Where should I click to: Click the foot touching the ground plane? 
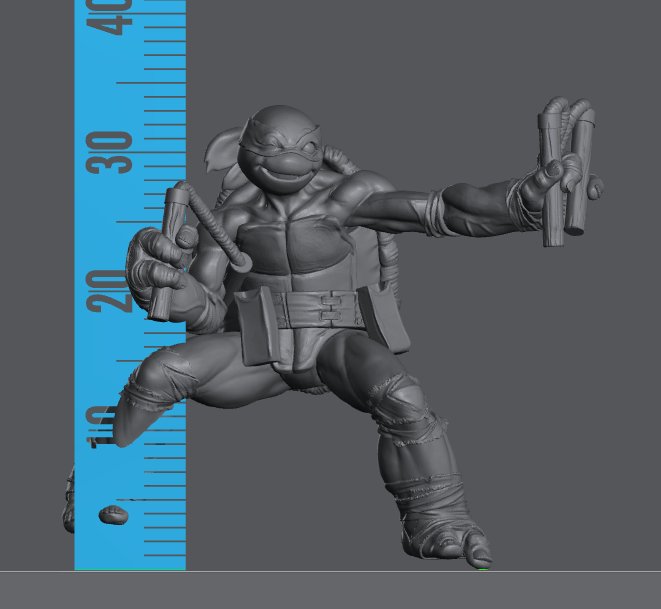tap(450, 545)
